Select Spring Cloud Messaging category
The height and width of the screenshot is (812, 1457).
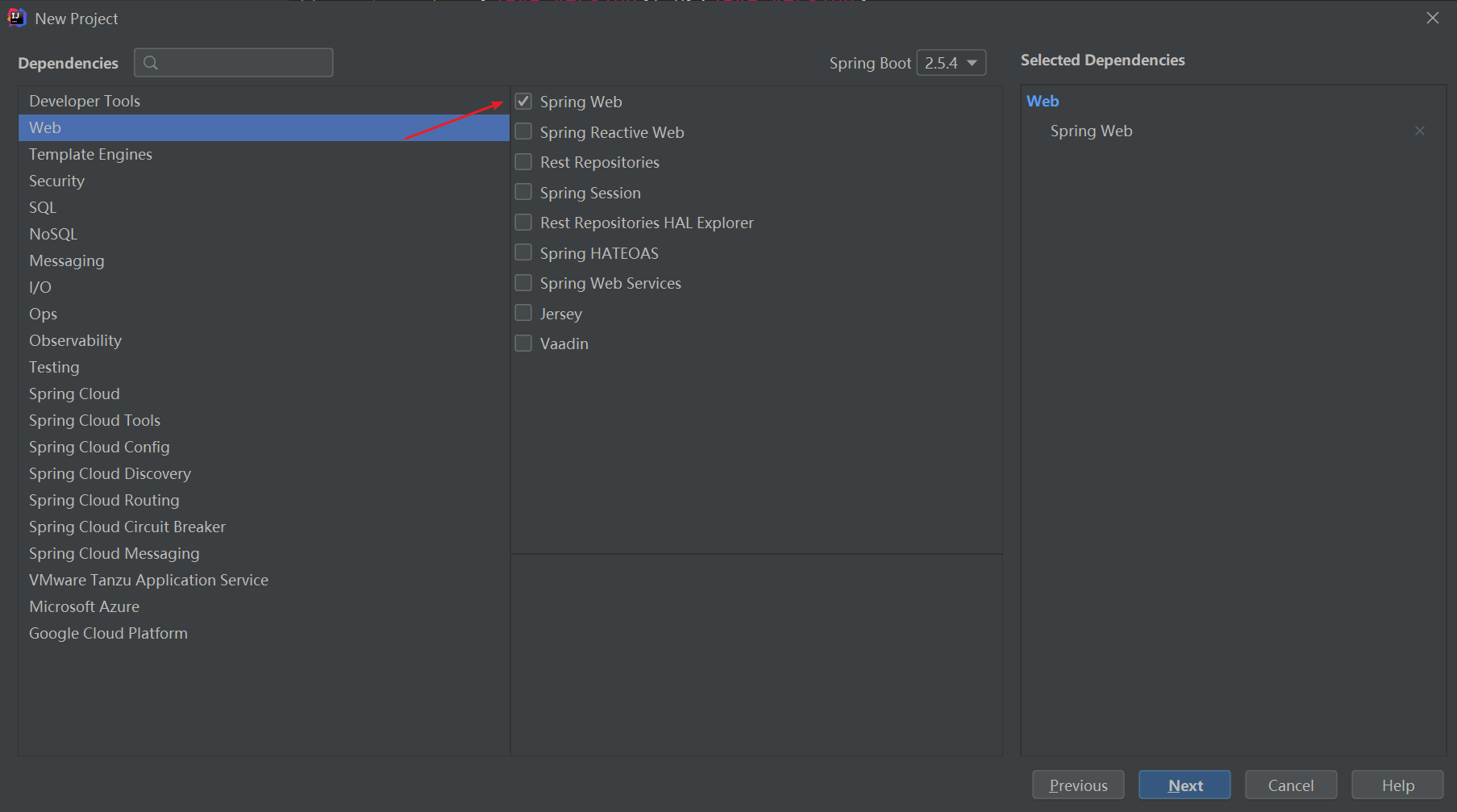click(264, 553)
